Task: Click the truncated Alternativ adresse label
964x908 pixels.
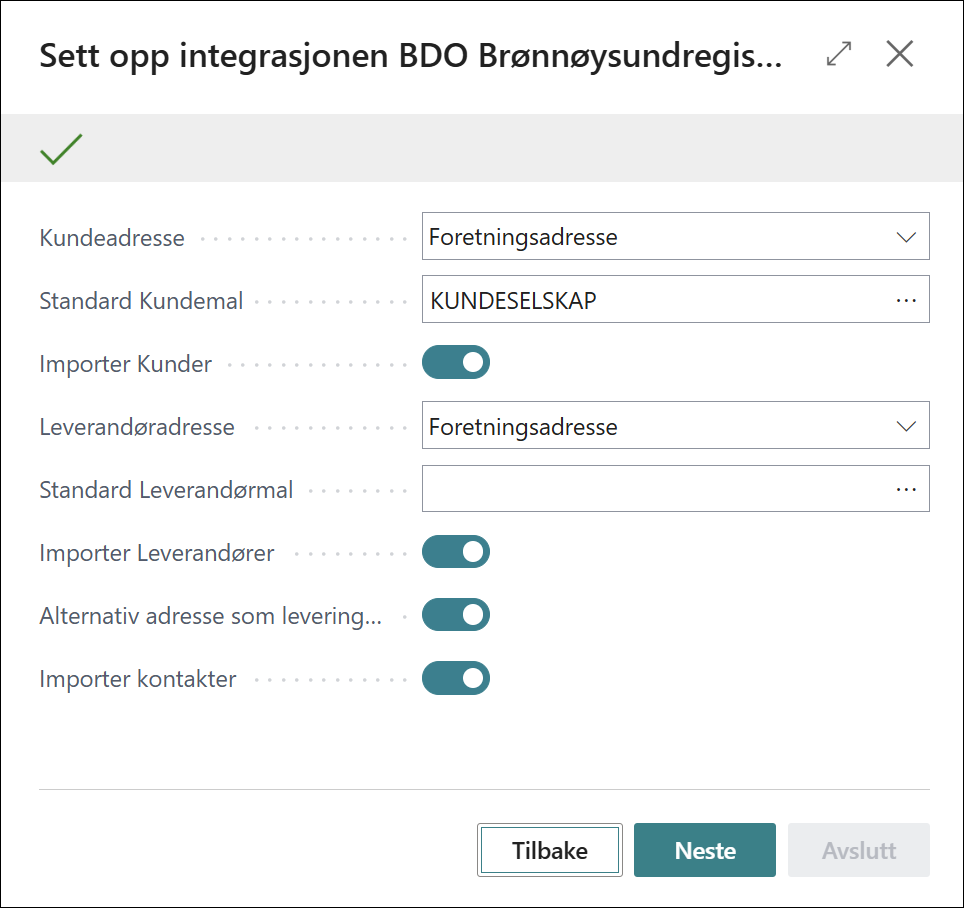Action: click(210, 616)
